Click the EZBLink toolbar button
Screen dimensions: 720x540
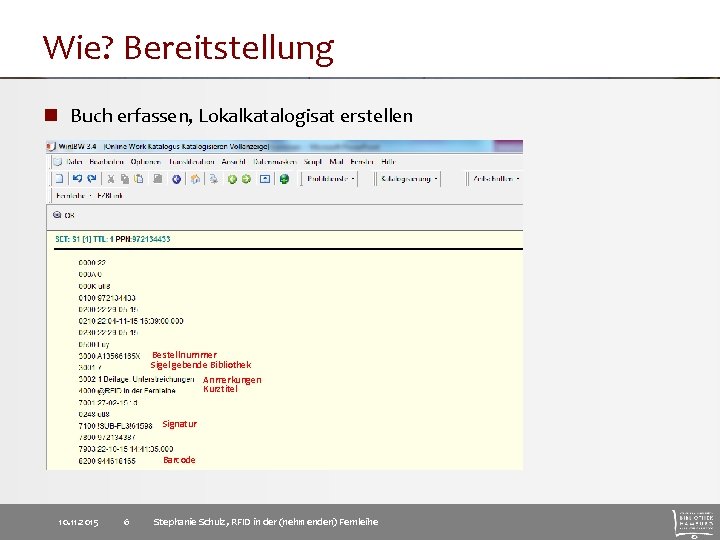tap(110, 196)
